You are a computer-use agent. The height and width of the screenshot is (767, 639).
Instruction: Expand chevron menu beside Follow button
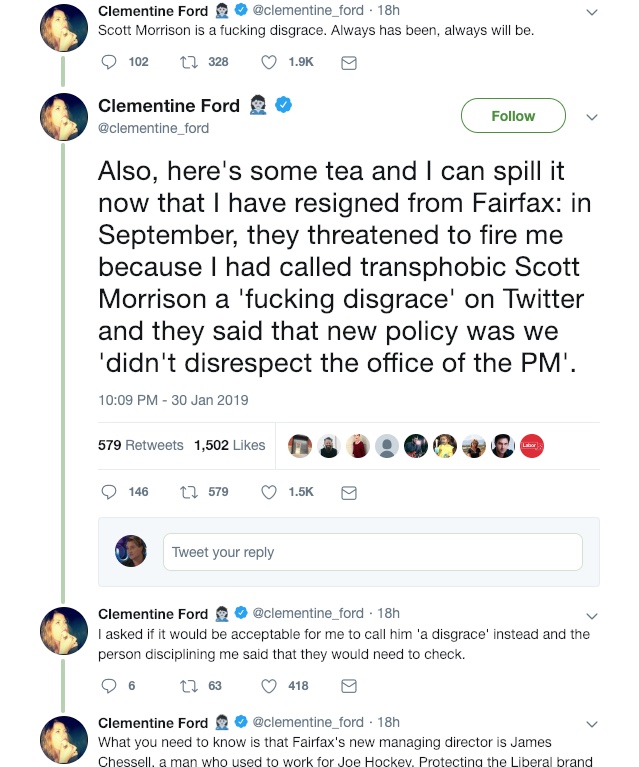point(591,117)
